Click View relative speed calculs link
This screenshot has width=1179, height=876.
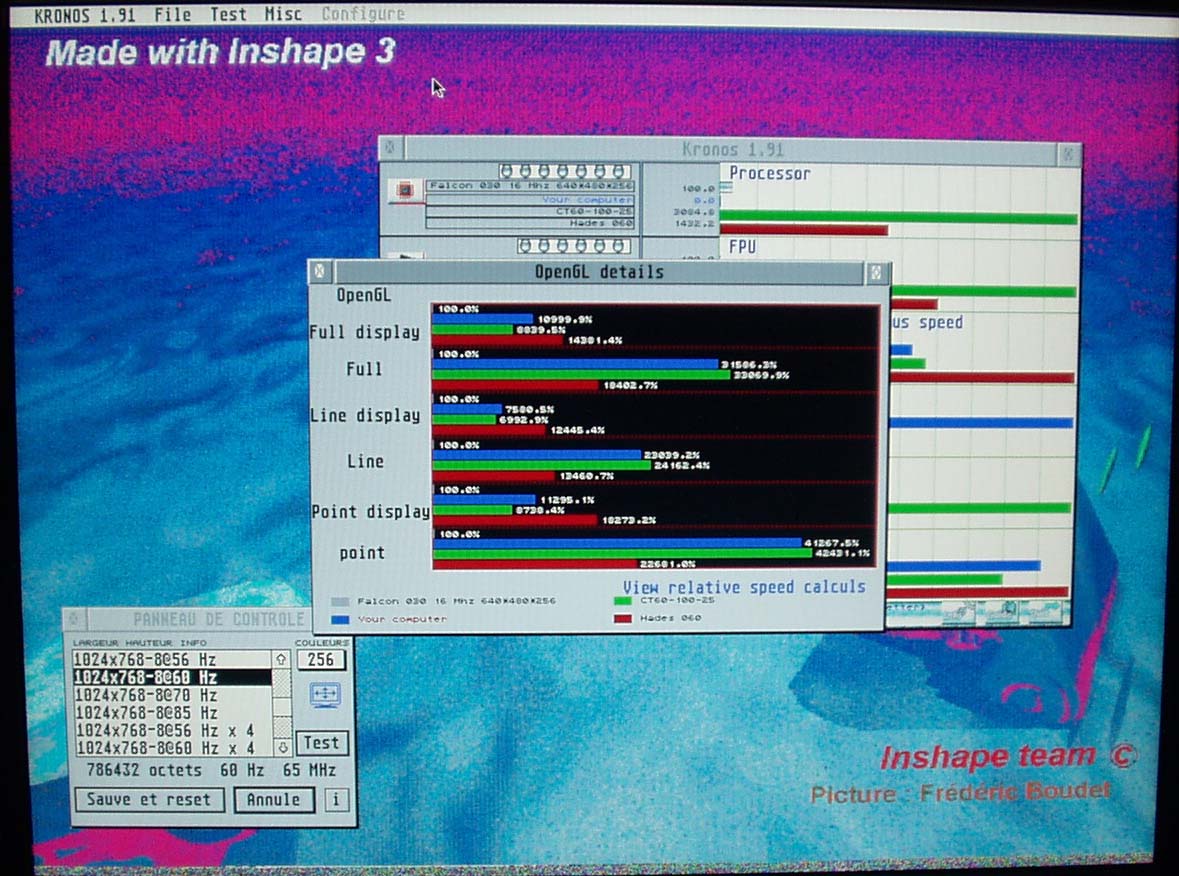(x=744, y=587)
